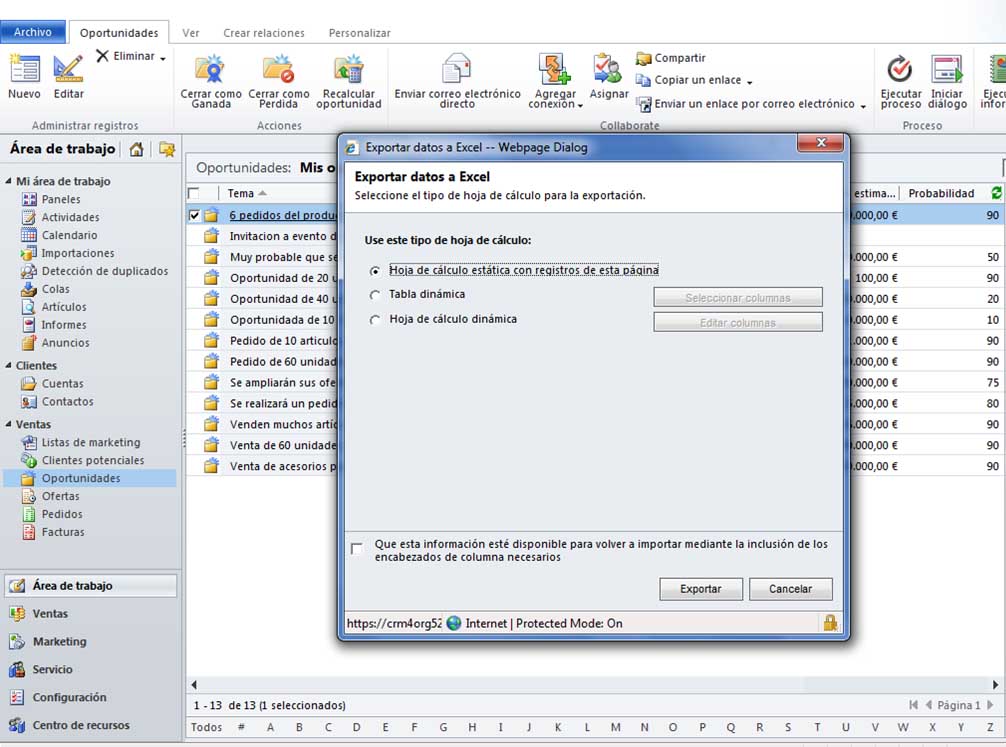Click Todos in the alphabet filter
1006x747 pixels.
tap(207, 727)
